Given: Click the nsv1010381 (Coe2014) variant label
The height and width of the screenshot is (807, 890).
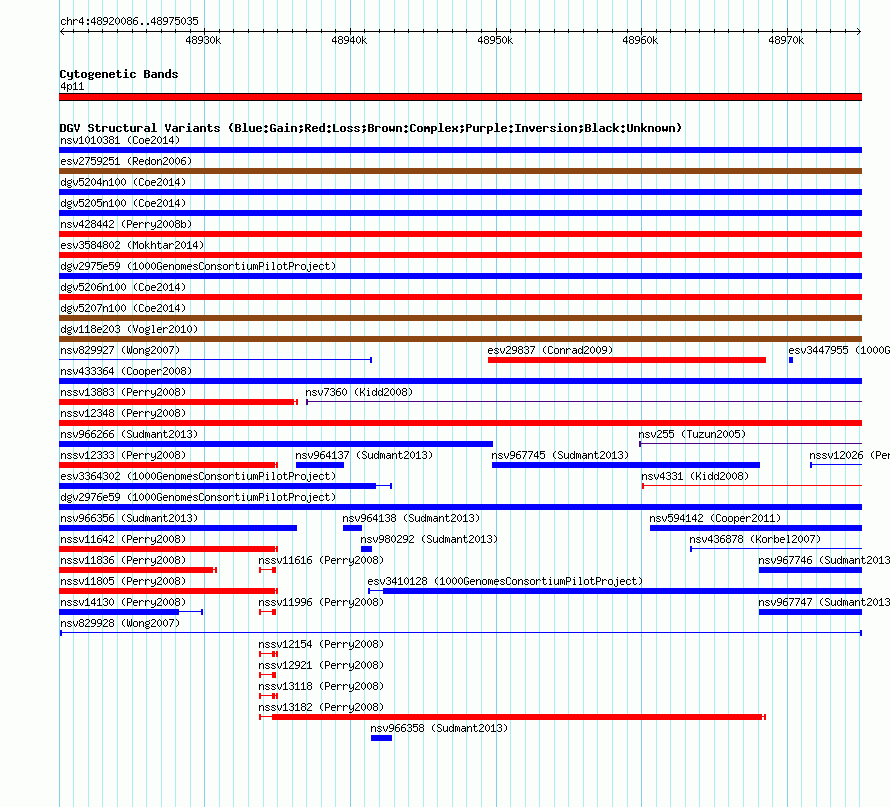Looking at the screenshot, I should point(120,140).
